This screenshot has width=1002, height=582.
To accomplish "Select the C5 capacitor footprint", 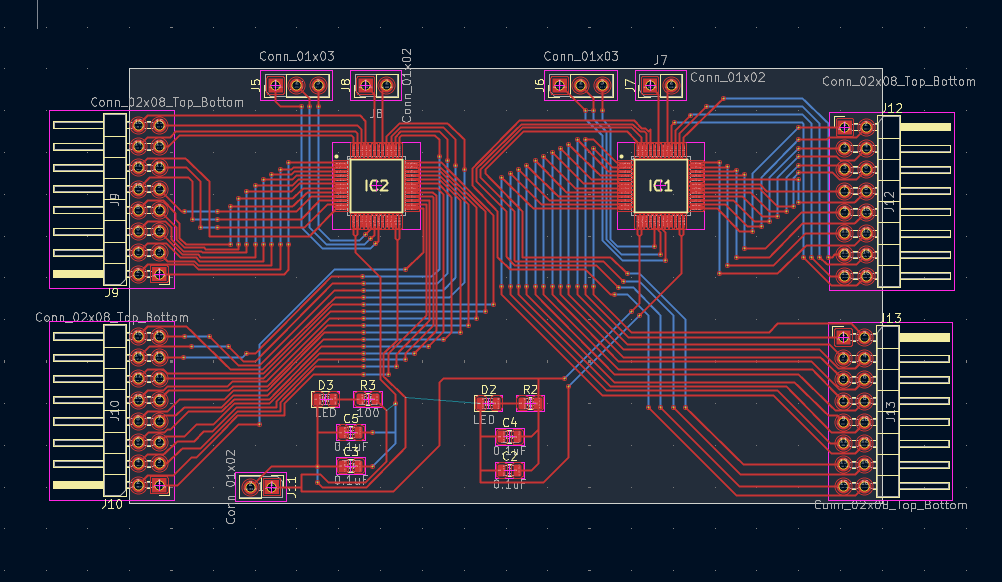I will [351, 433].
